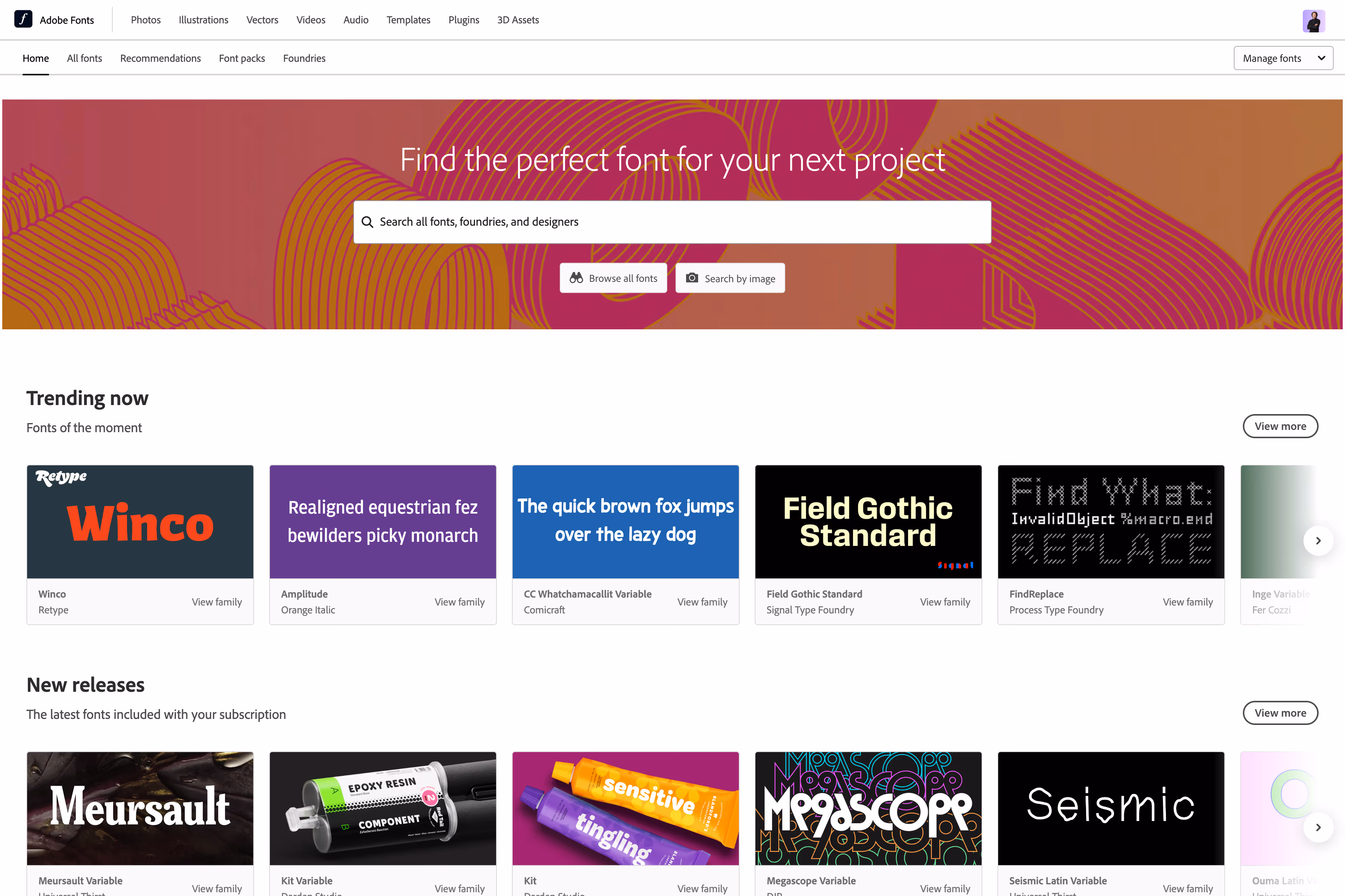Open the Vectors menu item
Image resolution: width=1345 pixels, height=896 pixels.
(262, 20)
